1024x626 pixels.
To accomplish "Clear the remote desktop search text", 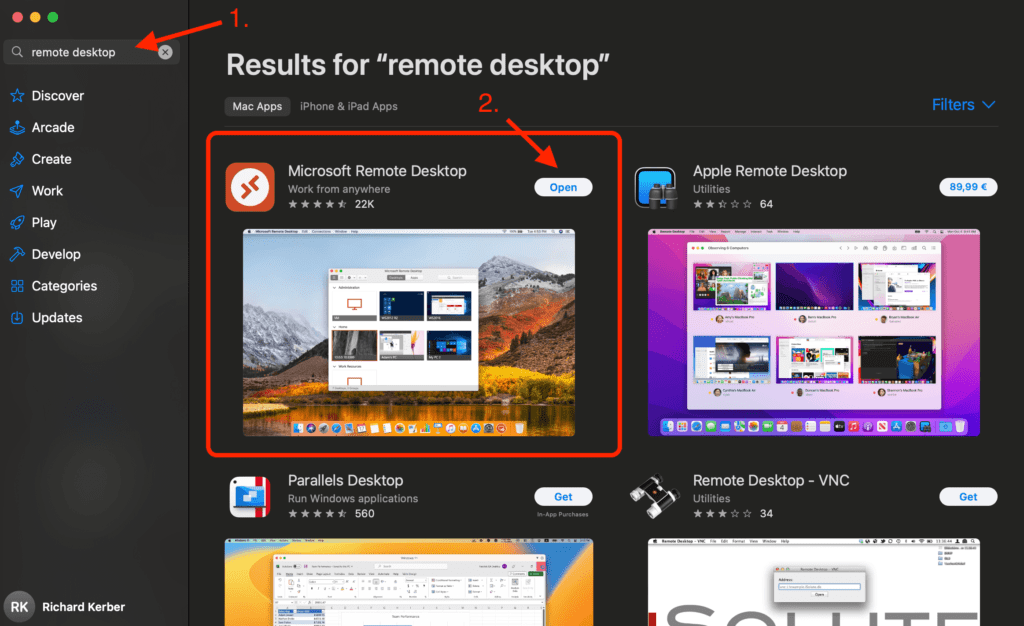I will 165,52.
